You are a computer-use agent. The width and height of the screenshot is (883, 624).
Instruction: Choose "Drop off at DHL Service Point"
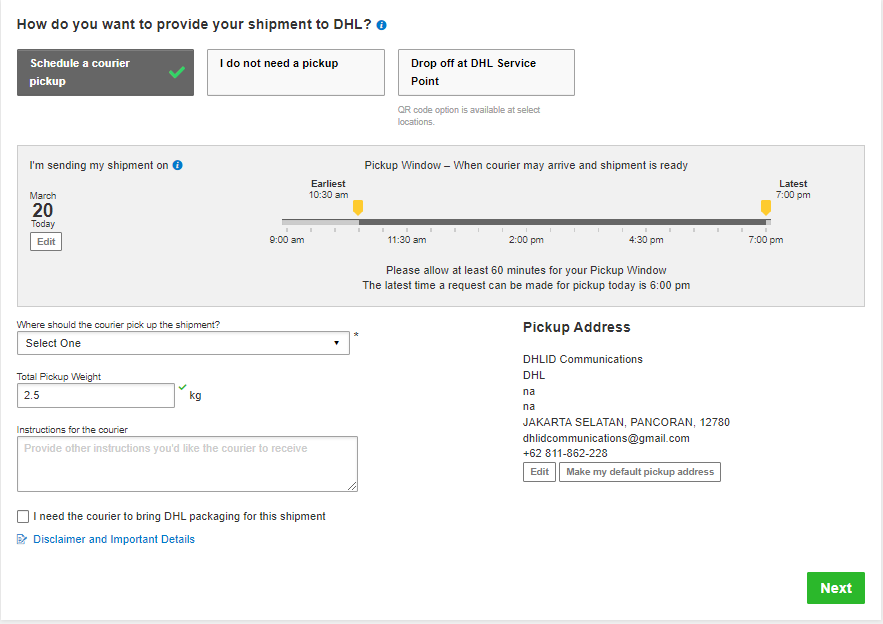click(x=486, y=72)
